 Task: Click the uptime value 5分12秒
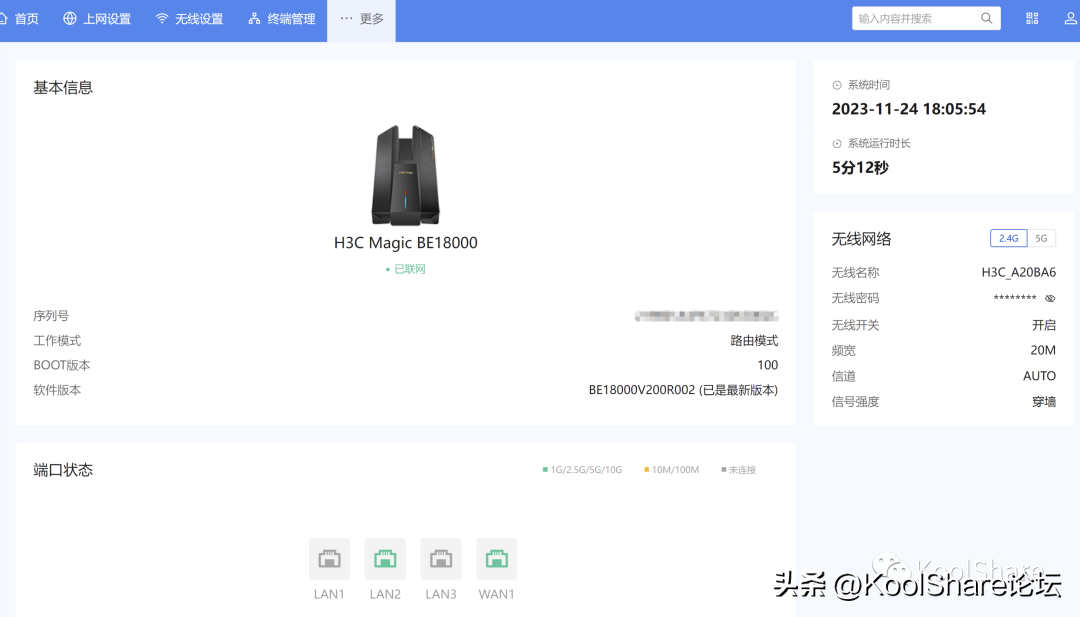click(860, 167)
